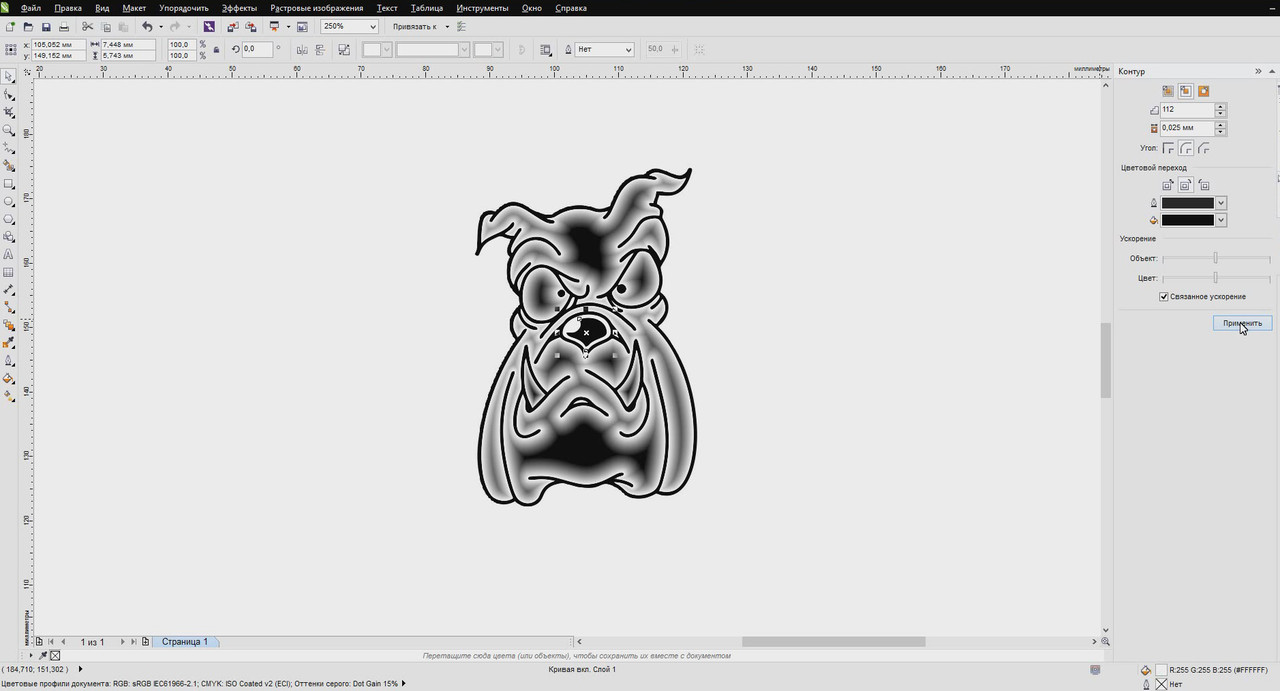Select the Freehand curve tool
The height and width of the screenshot is (691, 1280).
(9, 148)
